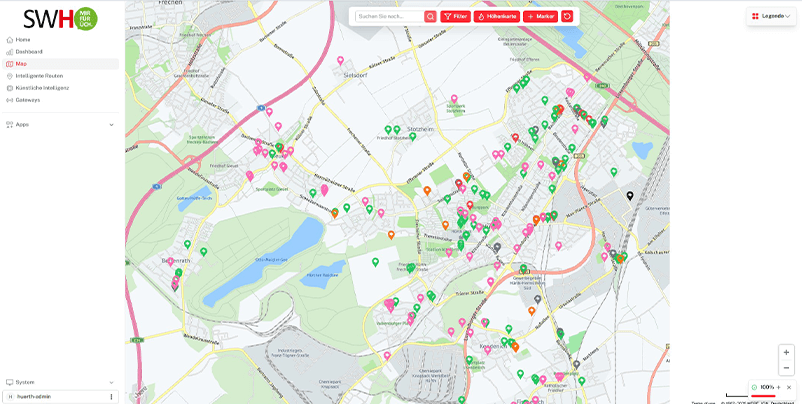The height and width of the screenshot is (404, 802).
Task: Zoom out with the minus button
Action: coord(786,368)
